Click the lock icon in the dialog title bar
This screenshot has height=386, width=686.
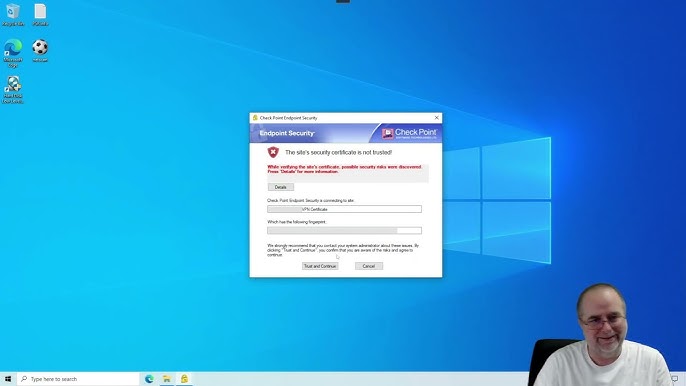click(255, 118)
